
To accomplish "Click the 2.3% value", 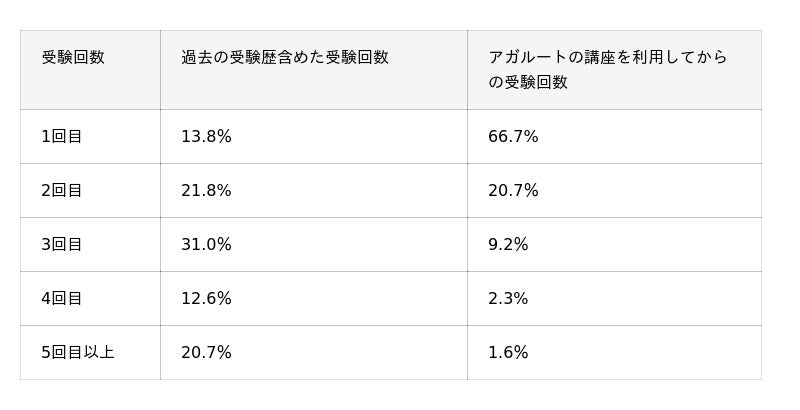I will pos(508,299).
